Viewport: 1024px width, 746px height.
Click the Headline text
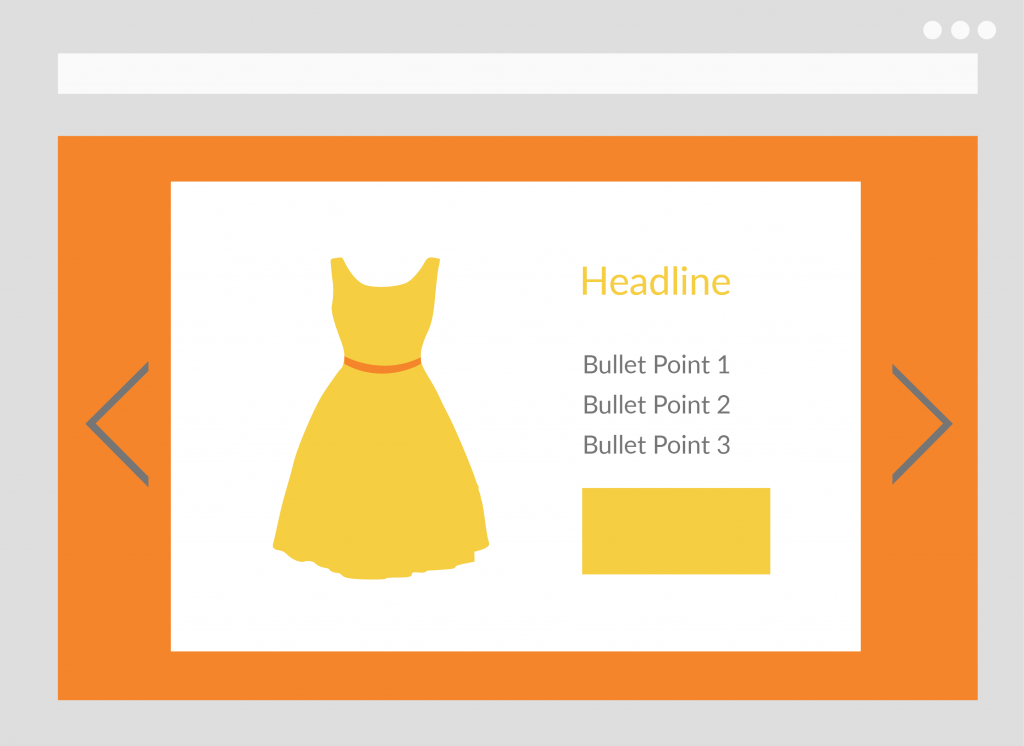point(656,282)
